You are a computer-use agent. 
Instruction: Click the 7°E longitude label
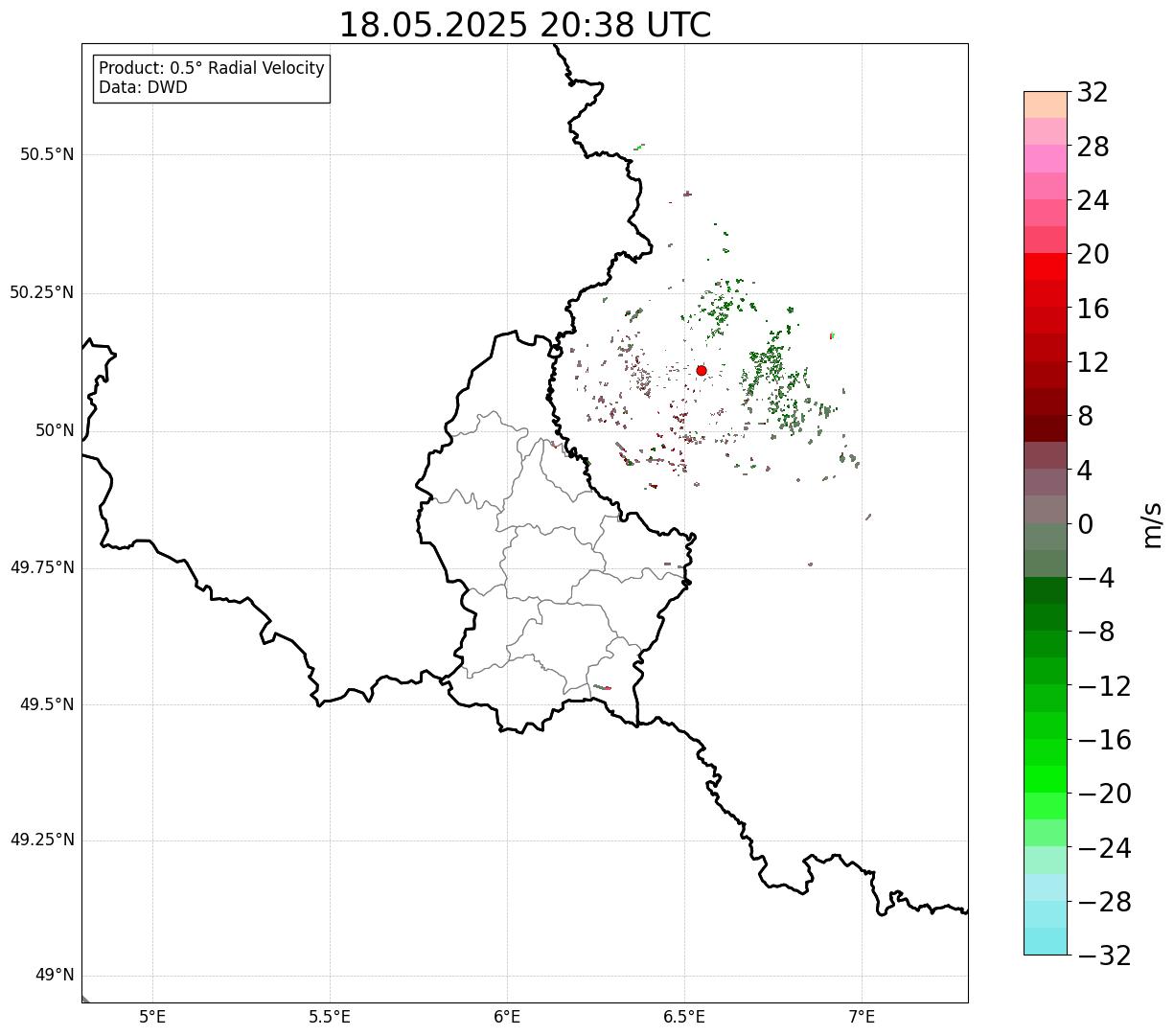862,1017
